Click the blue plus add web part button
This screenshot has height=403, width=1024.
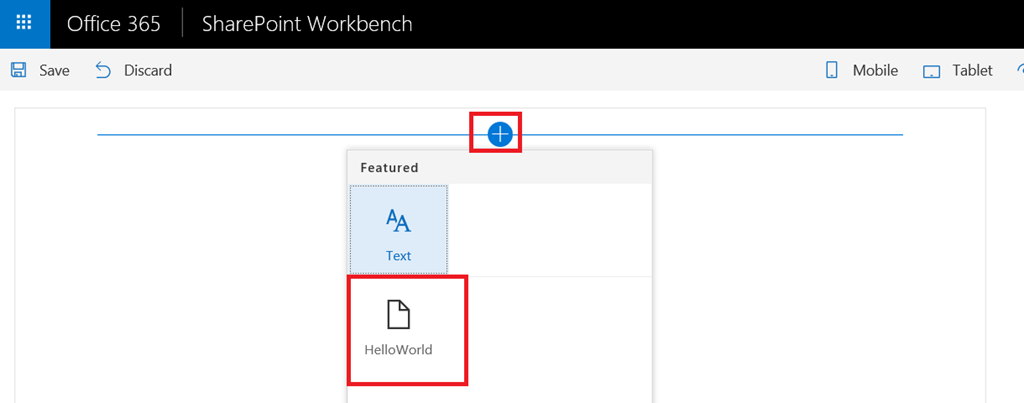500,135
